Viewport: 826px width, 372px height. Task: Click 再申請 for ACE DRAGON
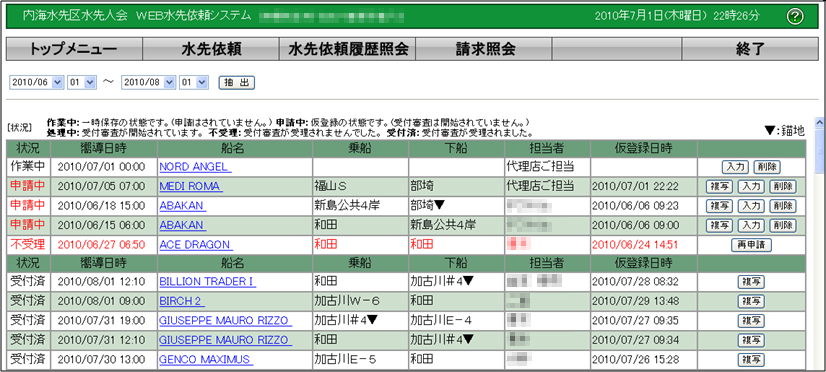tap(751, 245)
